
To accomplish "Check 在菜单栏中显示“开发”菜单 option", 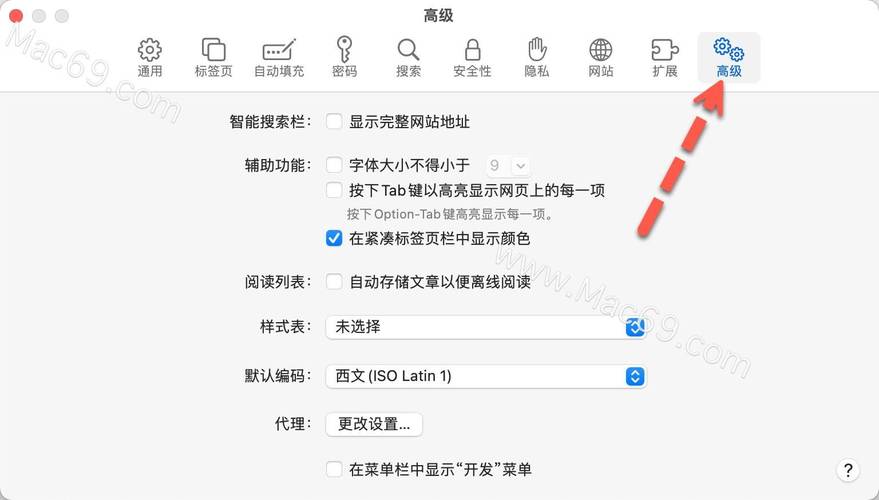I will point(334,469).
